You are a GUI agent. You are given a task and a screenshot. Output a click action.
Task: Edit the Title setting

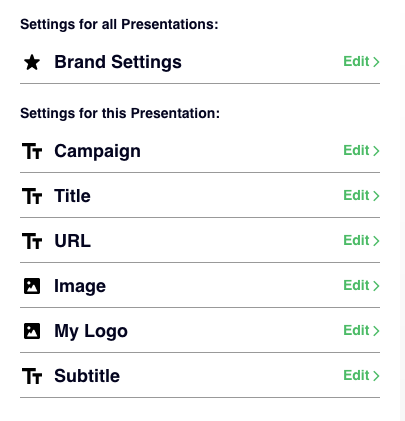361,196
